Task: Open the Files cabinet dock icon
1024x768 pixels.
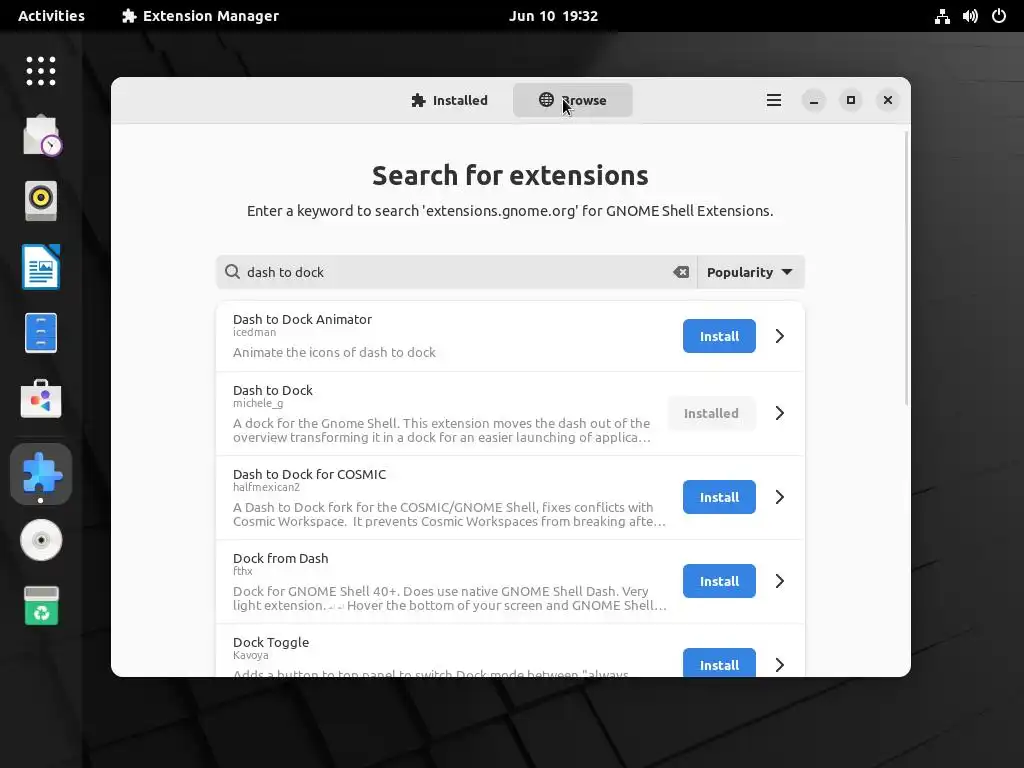Action: 40,332
